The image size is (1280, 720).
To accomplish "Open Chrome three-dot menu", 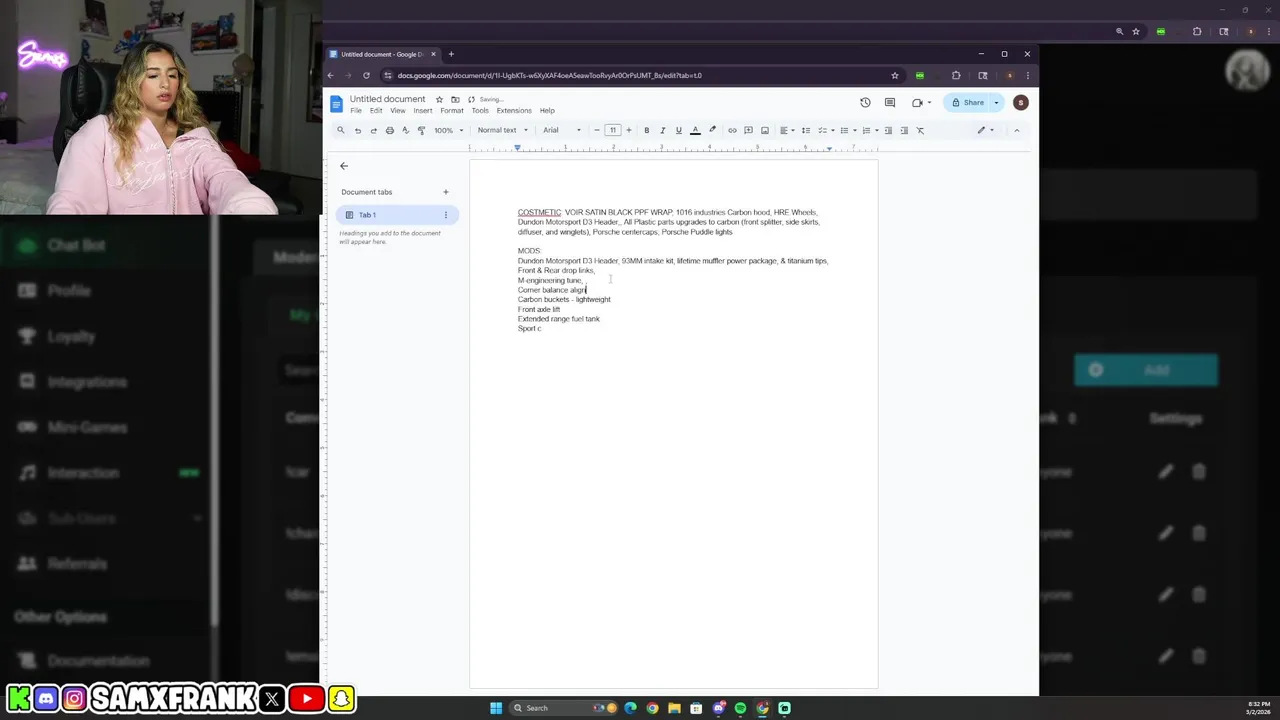I will click(1027, 75).
